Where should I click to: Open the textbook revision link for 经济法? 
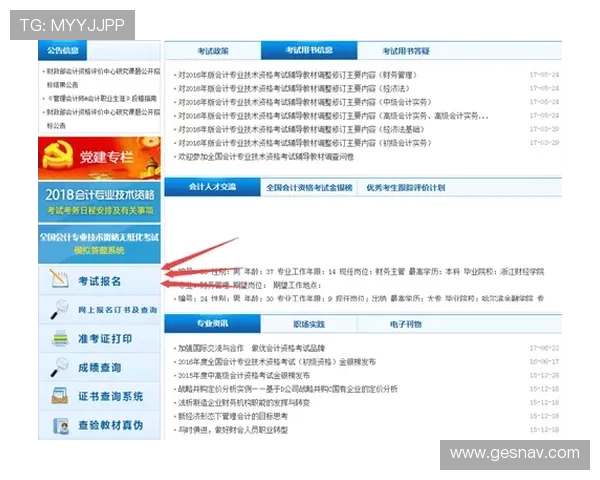click(293, 88)
